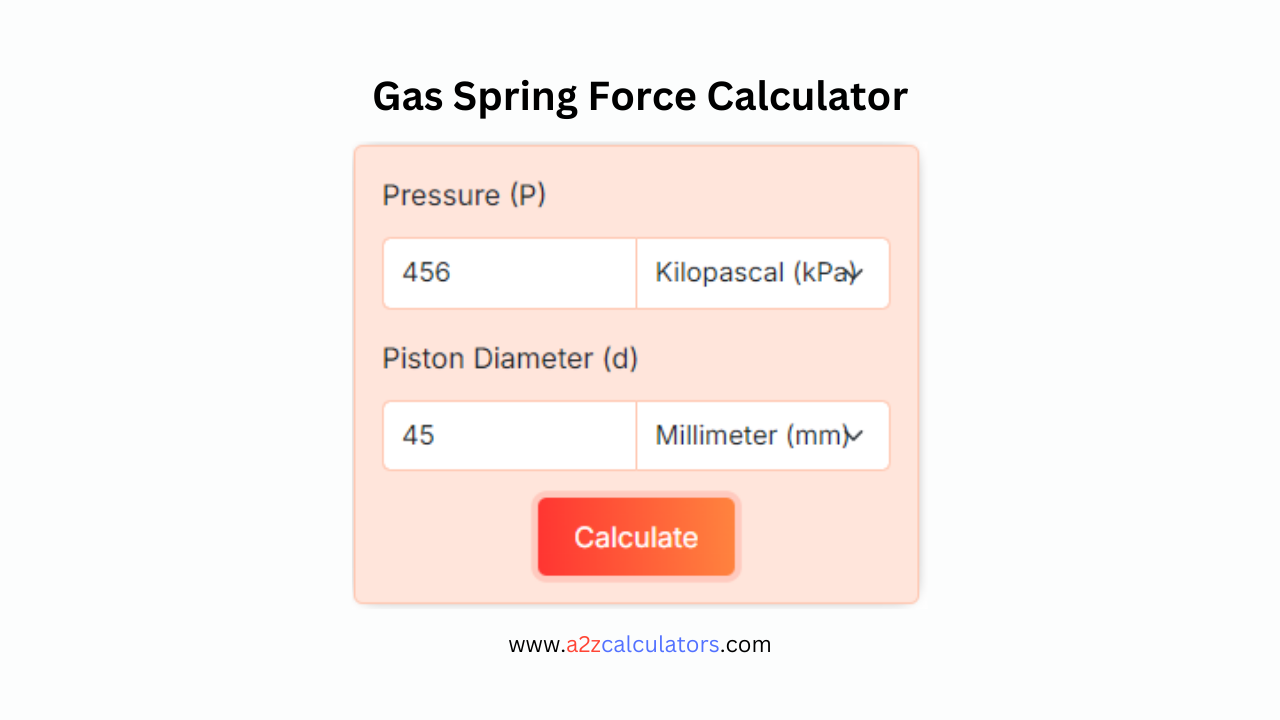The width and height of the screenshot is (1280, 720).
Task: Click the Calculate button's orange gradient area
Action: 636,536
